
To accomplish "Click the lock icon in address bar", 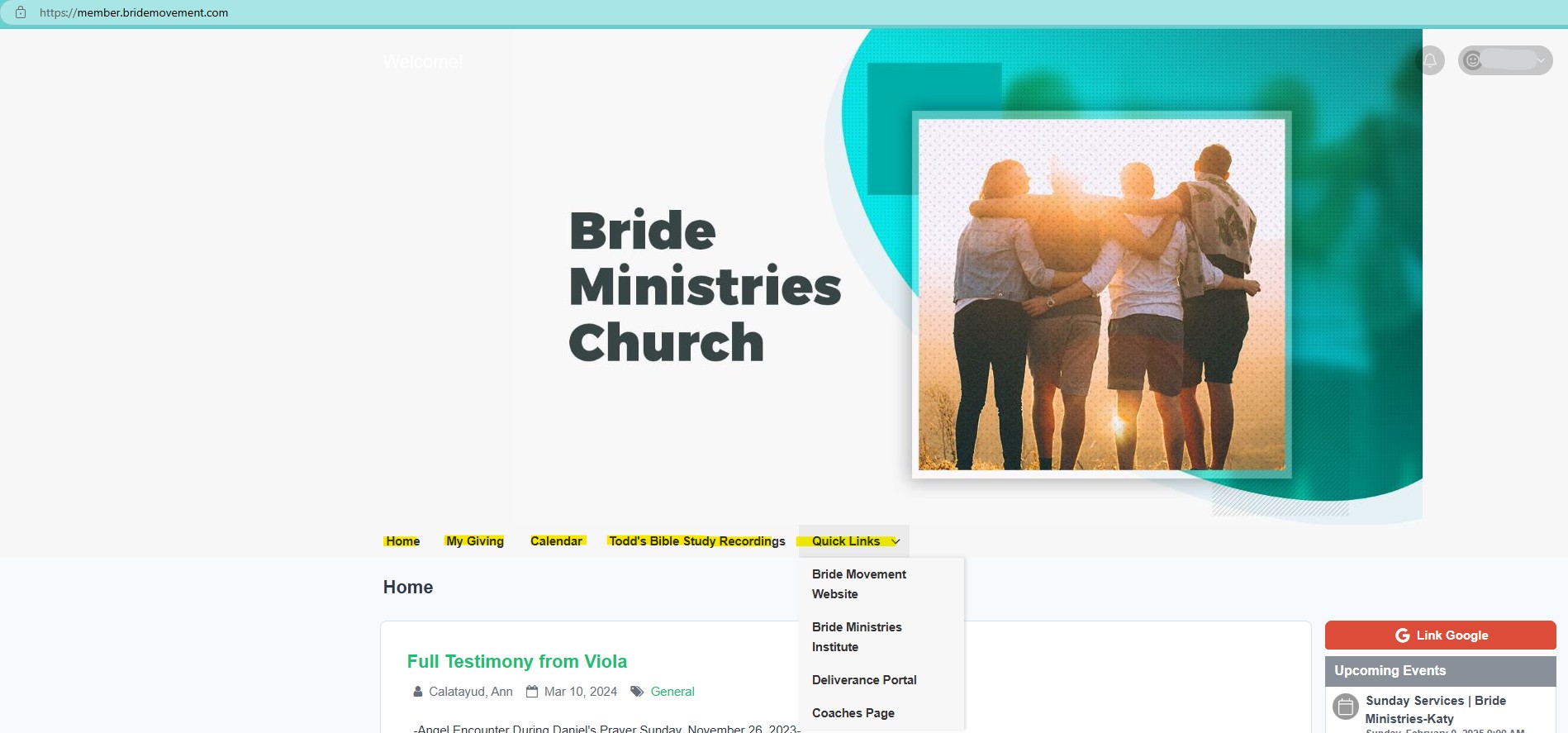I will point(21,12).
